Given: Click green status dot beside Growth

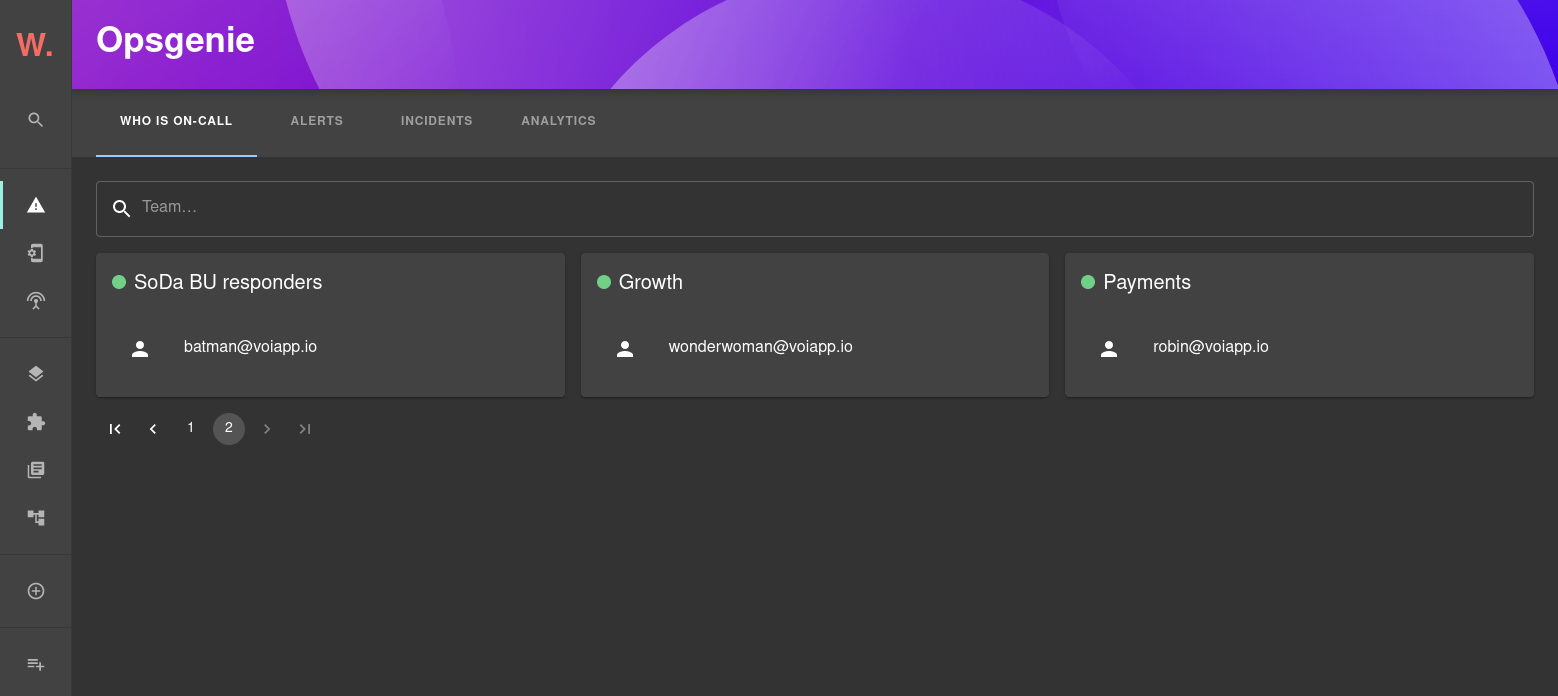Looking at the screenshot, I should click(x=604, y=282).
